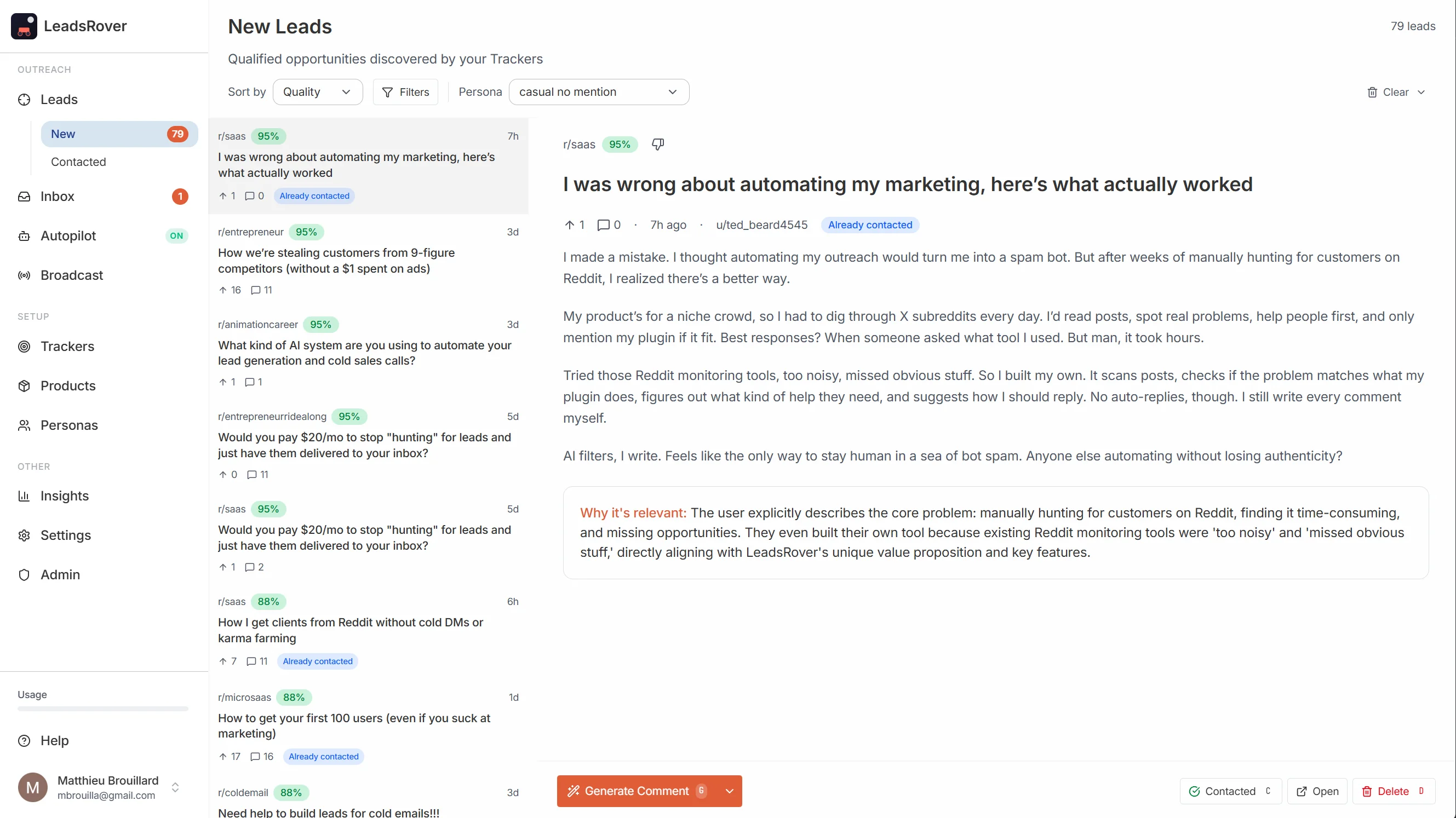The image size is (1456, 818).
Task: Open the Trackers target icon
Action: (x=24, y=346)
